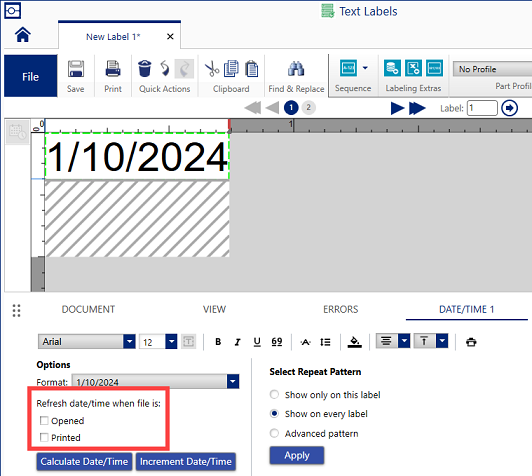Click the Excel import Labeling Extras icon
Image resolution: width=532 pixels, height=476 pixels.
[413, 68]
